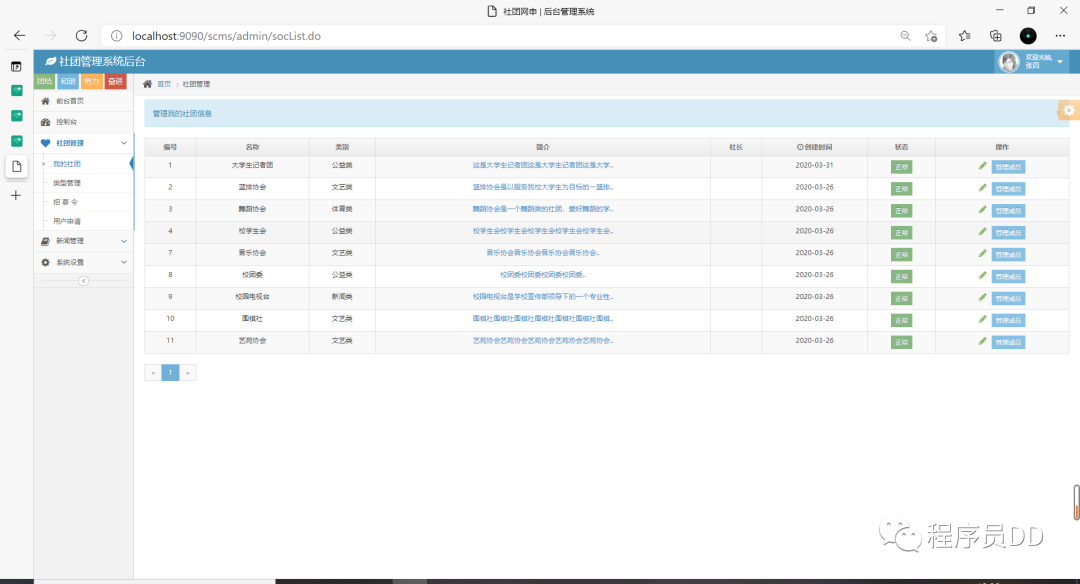This screenshot has height=584, width=1080.
Task: Click the 创建时间 column header
Action: (x=814, y=147)
